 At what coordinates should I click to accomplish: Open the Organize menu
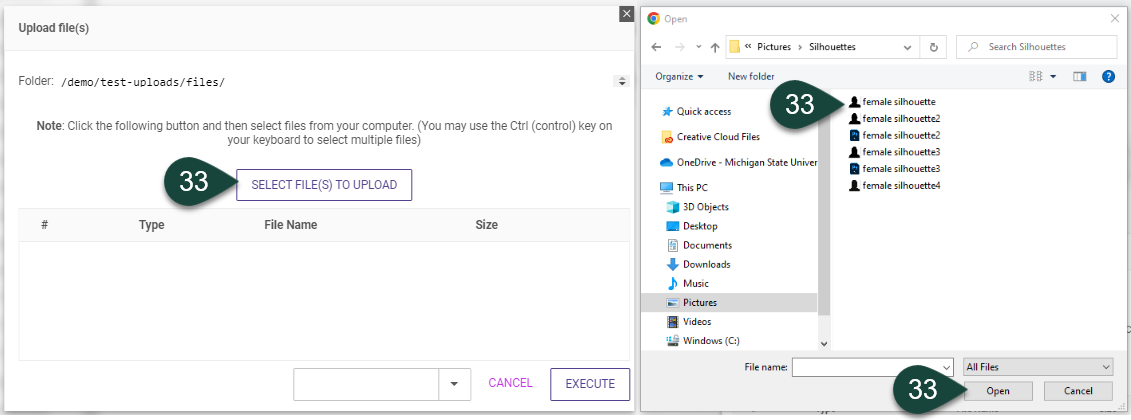(x=679, y=76)
